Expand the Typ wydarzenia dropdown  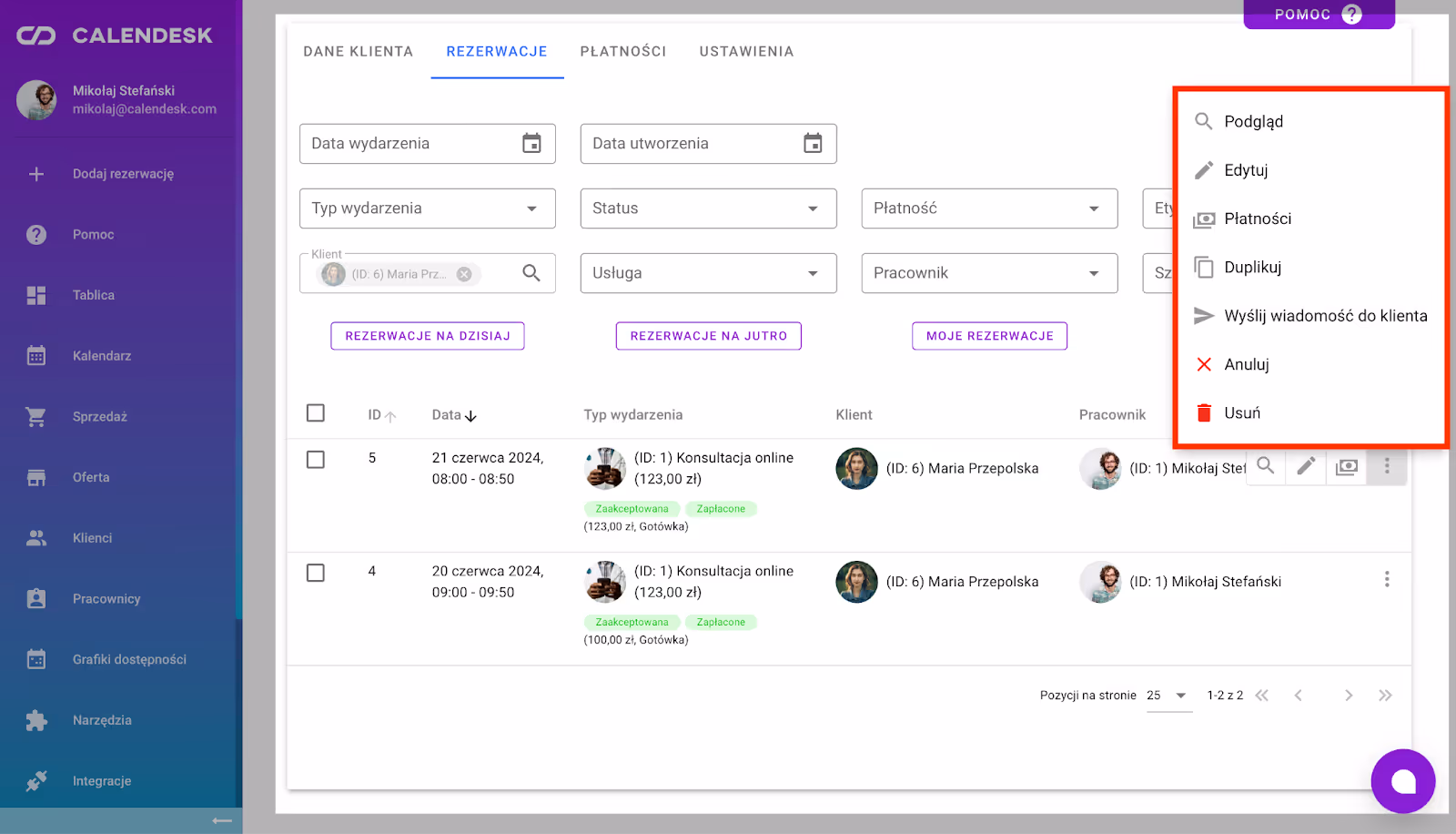coord(427,208)
